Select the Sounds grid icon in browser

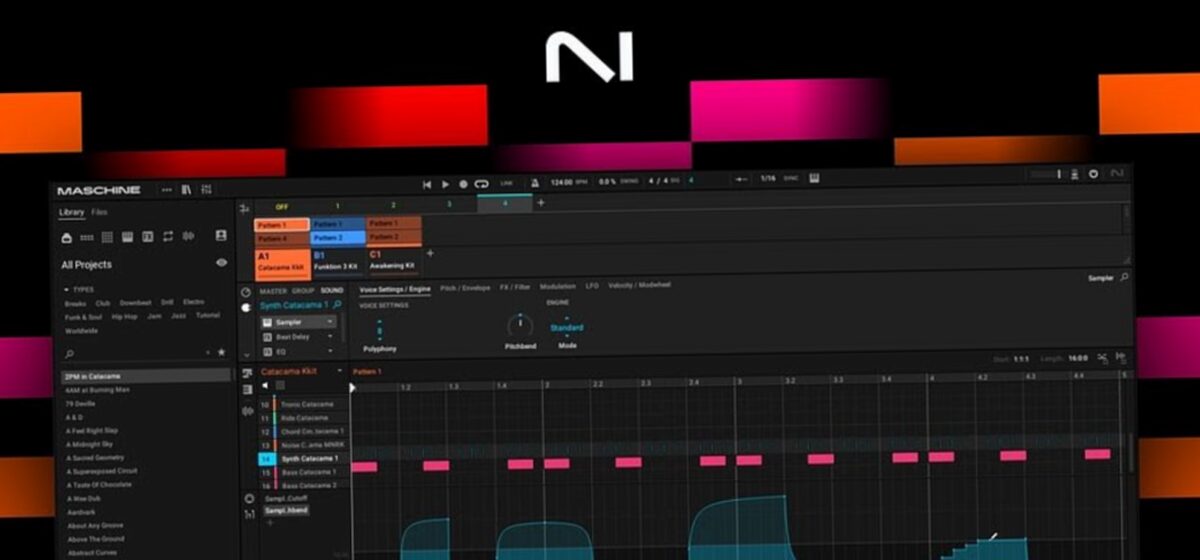click(107, 237)
